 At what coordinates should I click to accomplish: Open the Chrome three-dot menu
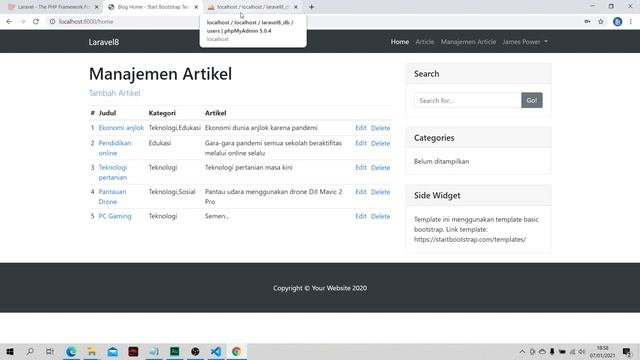(x=631, y=22)
